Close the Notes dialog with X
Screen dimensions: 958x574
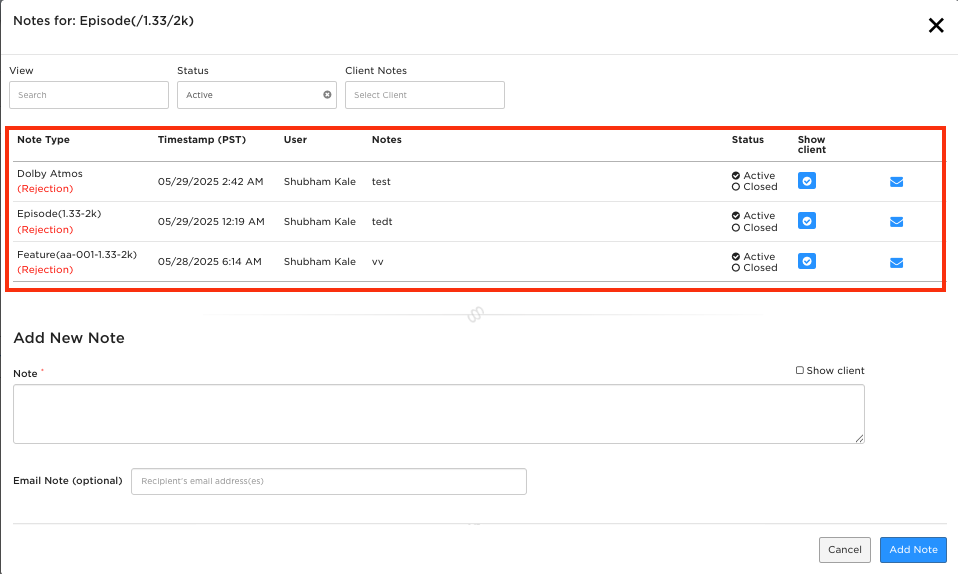936,25
